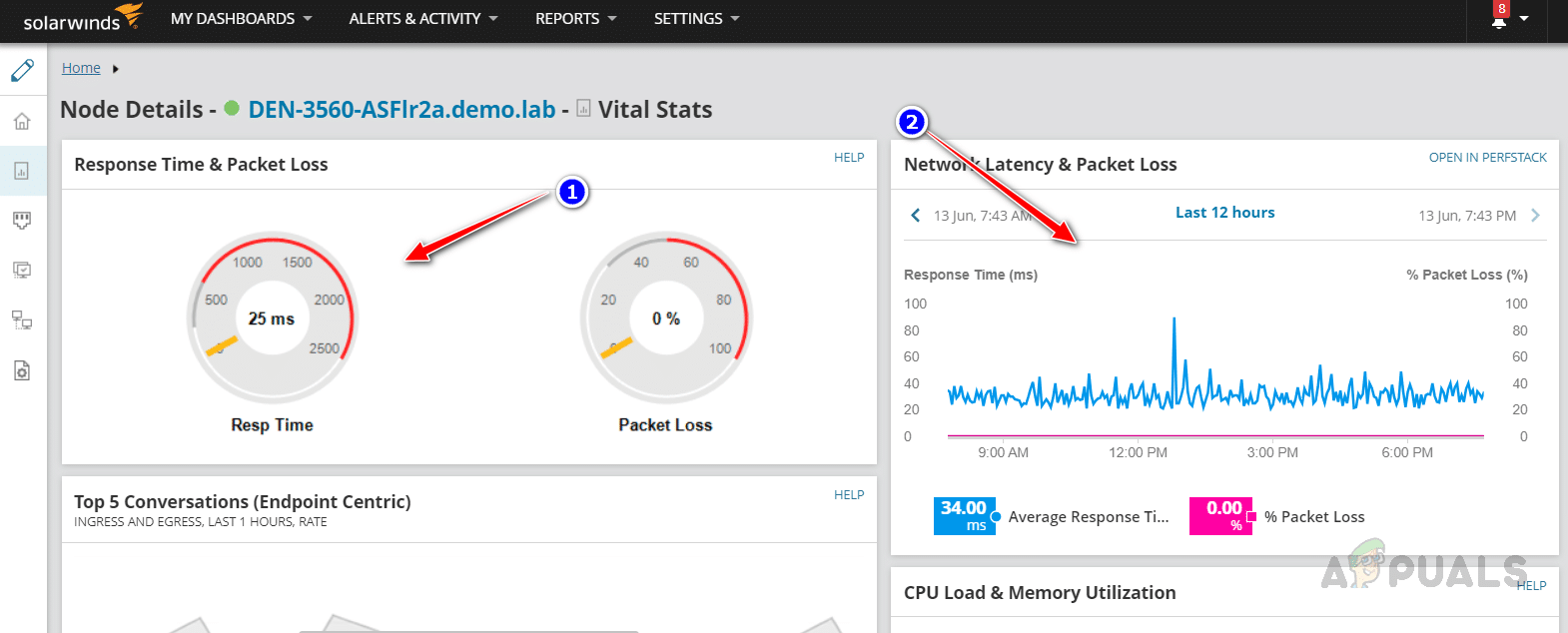
Task: Open the dropdown arrow beside the bell
Action: (x=1524, y=19)
